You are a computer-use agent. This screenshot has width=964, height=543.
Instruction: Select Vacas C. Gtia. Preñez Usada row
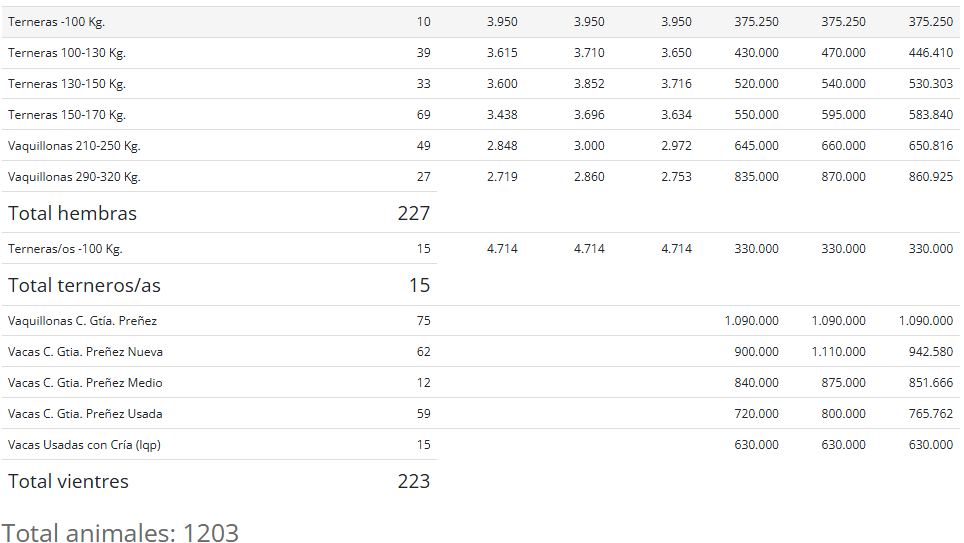click(x=481, y=413)
